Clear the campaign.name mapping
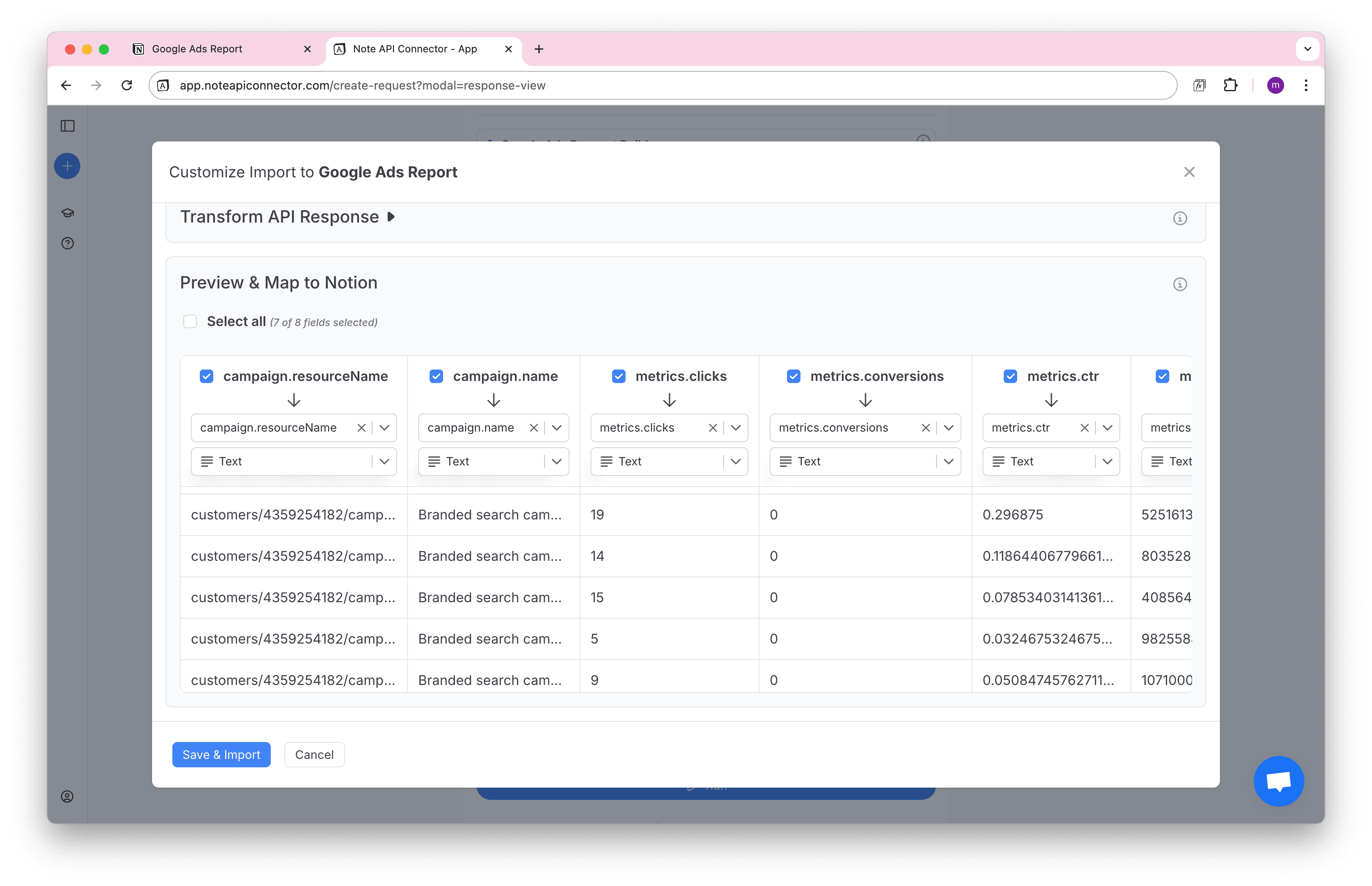This screenshot has width=1372, height=886. 534,428
